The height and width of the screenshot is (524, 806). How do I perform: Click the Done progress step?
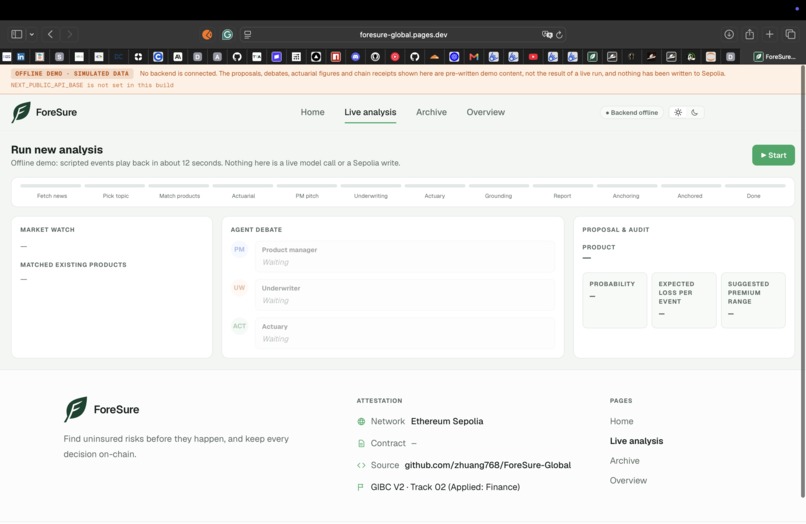point(754,191)
